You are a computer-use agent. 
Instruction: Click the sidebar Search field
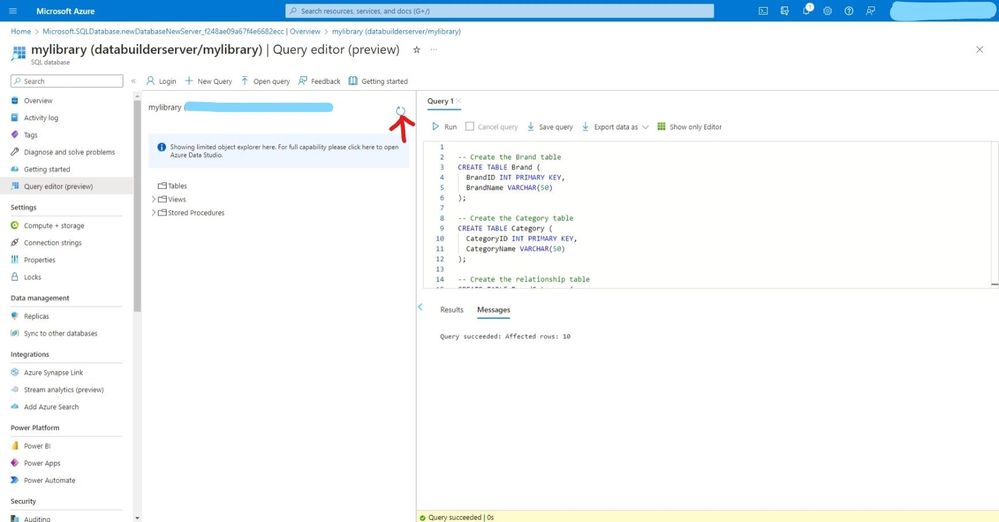coord(67,81)
